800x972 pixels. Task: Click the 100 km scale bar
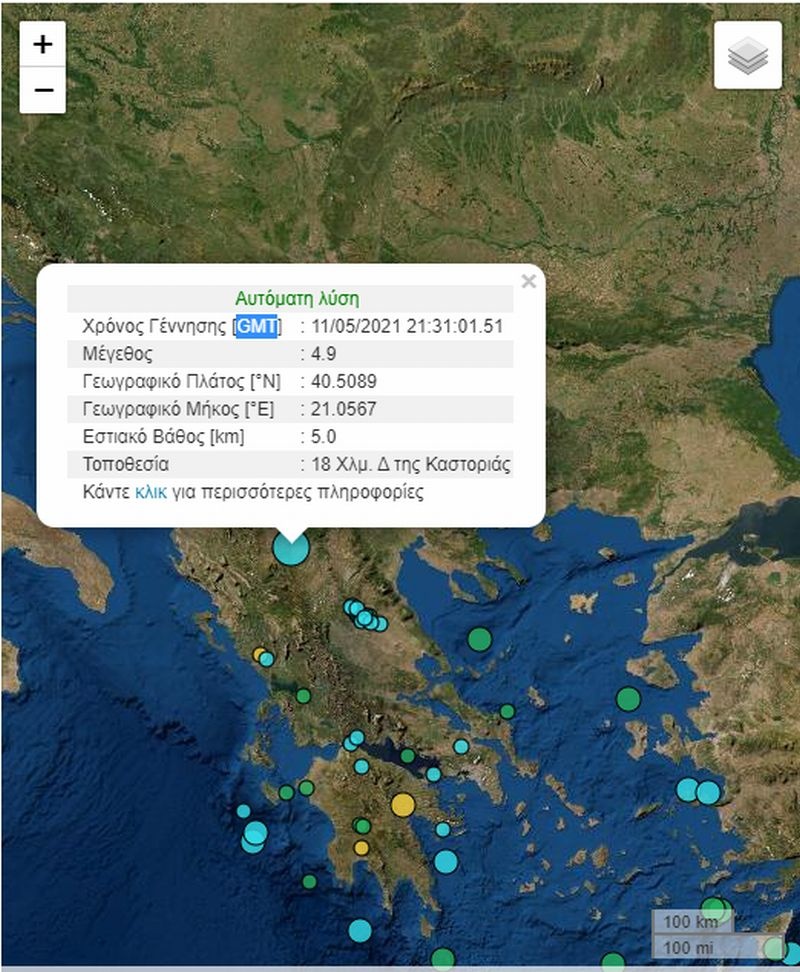coord(686,921)
